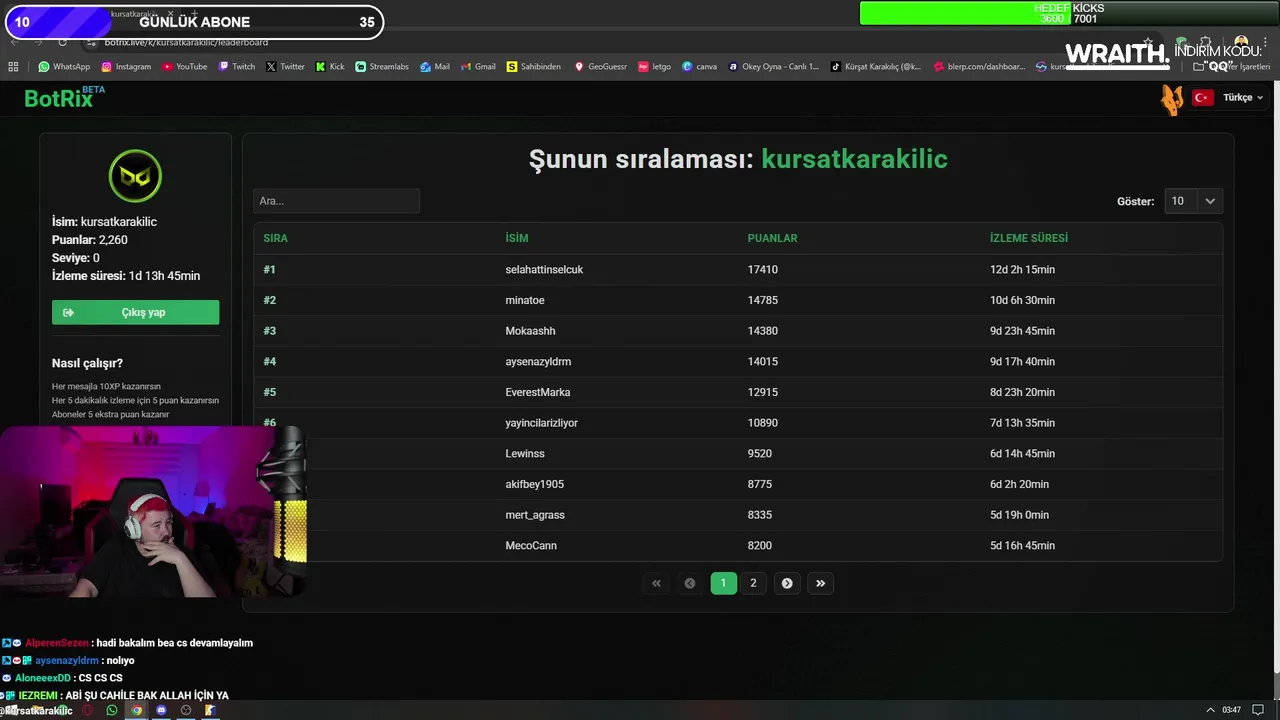
Task: Click the IEZREMI chat username
Action: pos(39,695)
